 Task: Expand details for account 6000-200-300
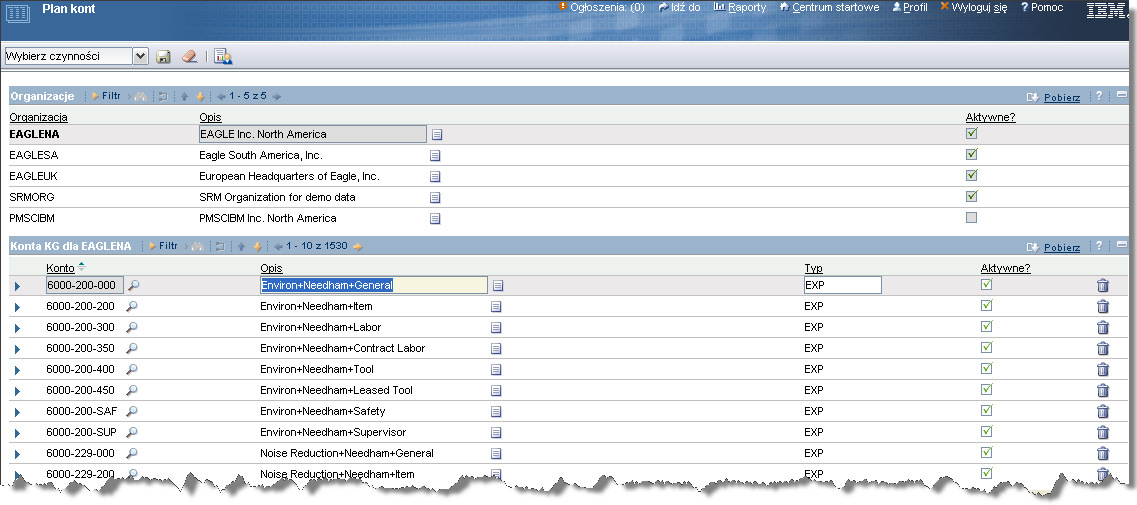click(x=18, y=329)
